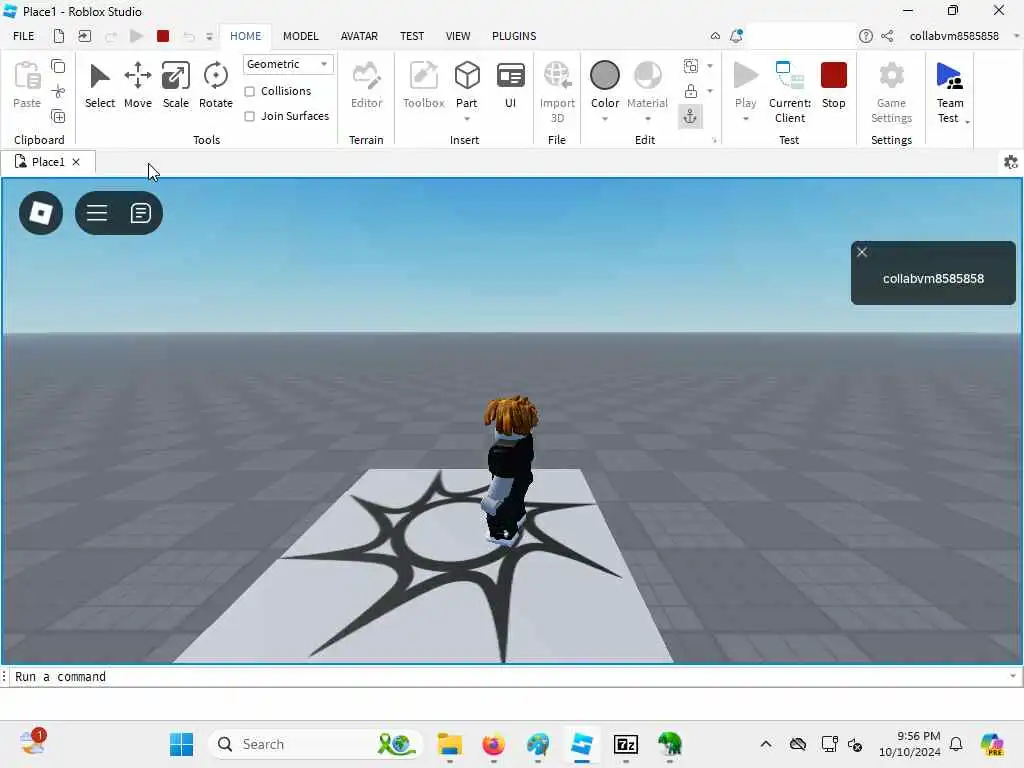The height and width of the screenshot is (768, 1024).
Task: Click the Duplicate icon in Clipboard group
Action: point(58,117)
